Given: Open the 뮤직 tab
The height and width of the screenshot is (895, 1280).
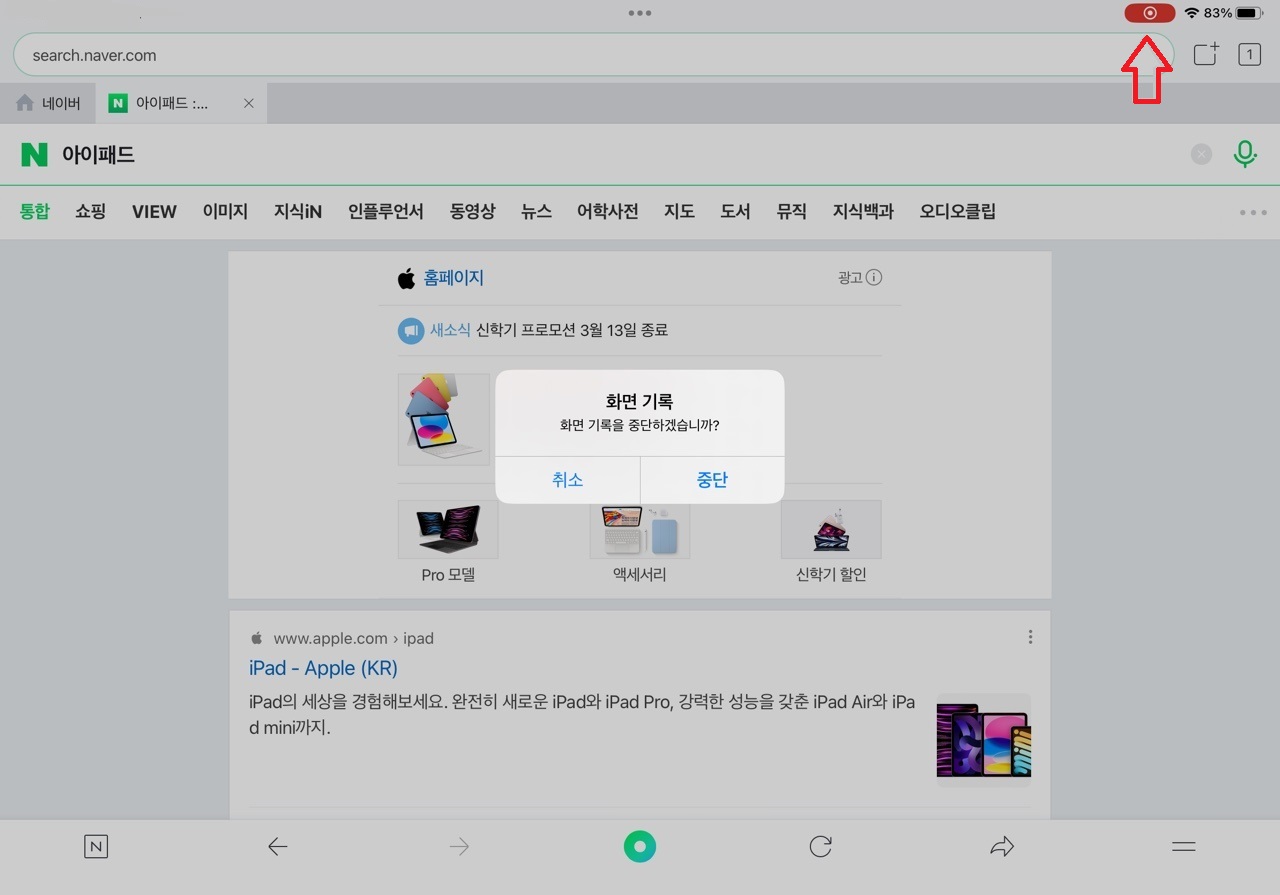Looking at the screenshot, I should tap(791, 211).
